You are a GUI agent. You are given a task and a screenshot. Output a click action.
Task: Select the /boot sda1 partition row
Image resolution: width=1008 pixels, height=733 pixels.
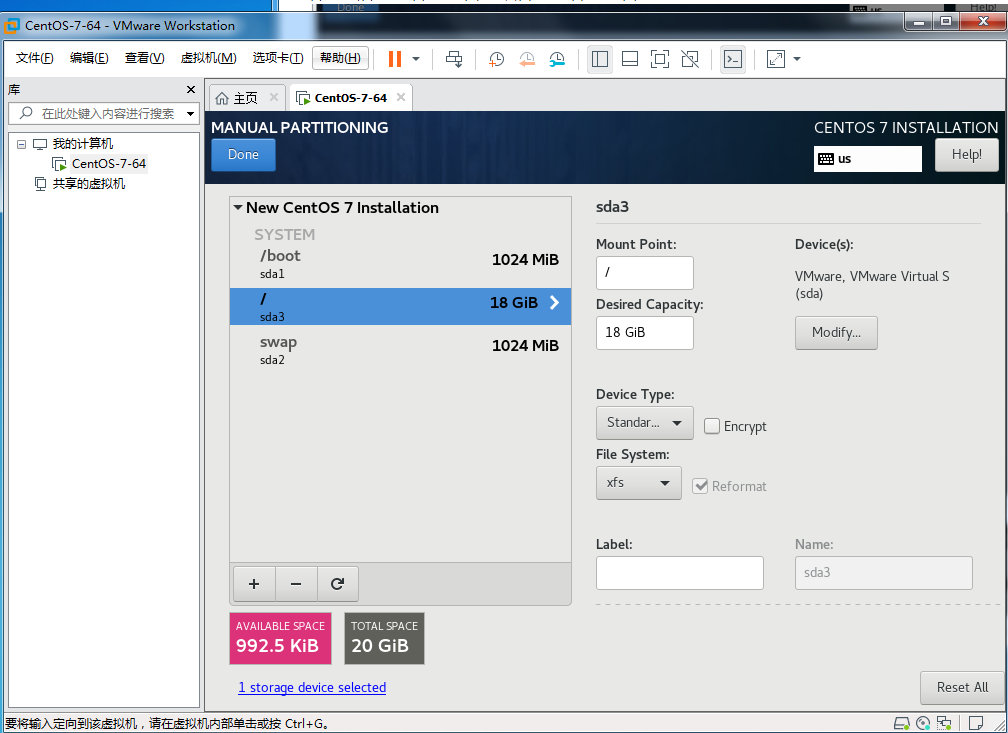[400, 264]
